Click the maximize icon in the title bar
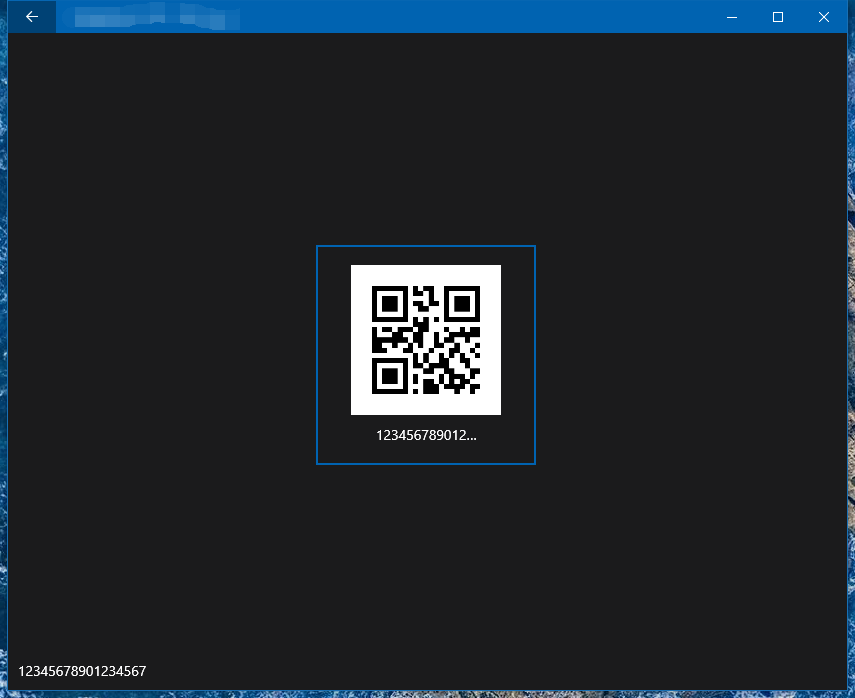 pos(777,17)
